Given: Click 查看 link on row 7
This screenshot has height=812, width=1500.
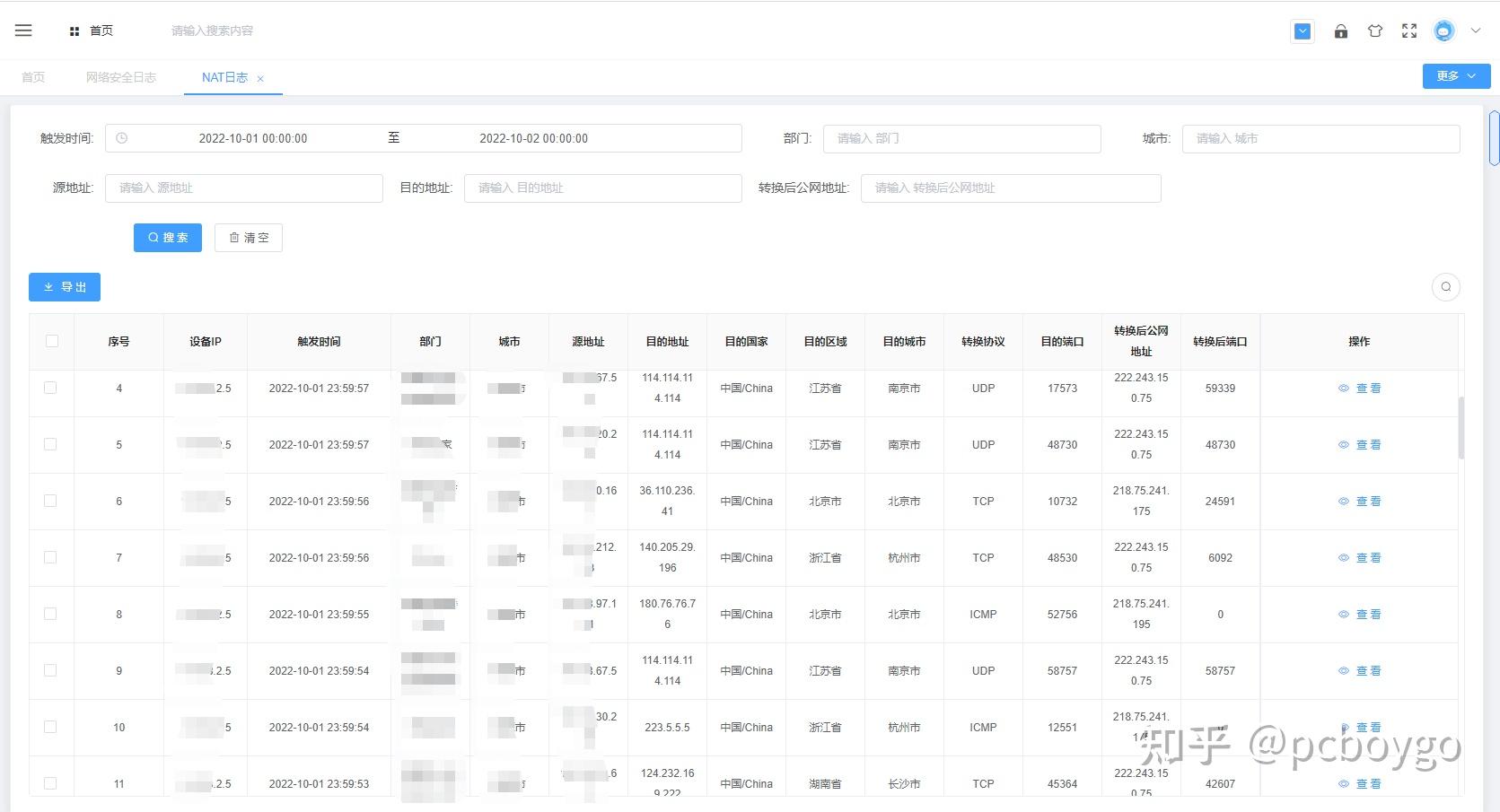Looking at the screenshot, I should point(1368,557).
